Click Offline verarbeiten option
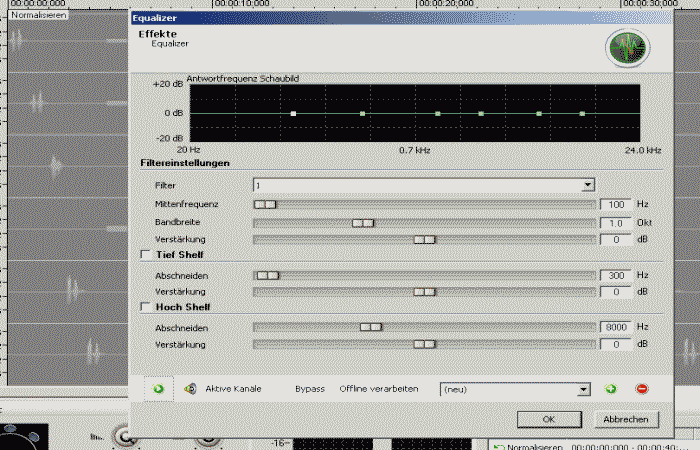700x450 pixels. (x=379, y=388)
